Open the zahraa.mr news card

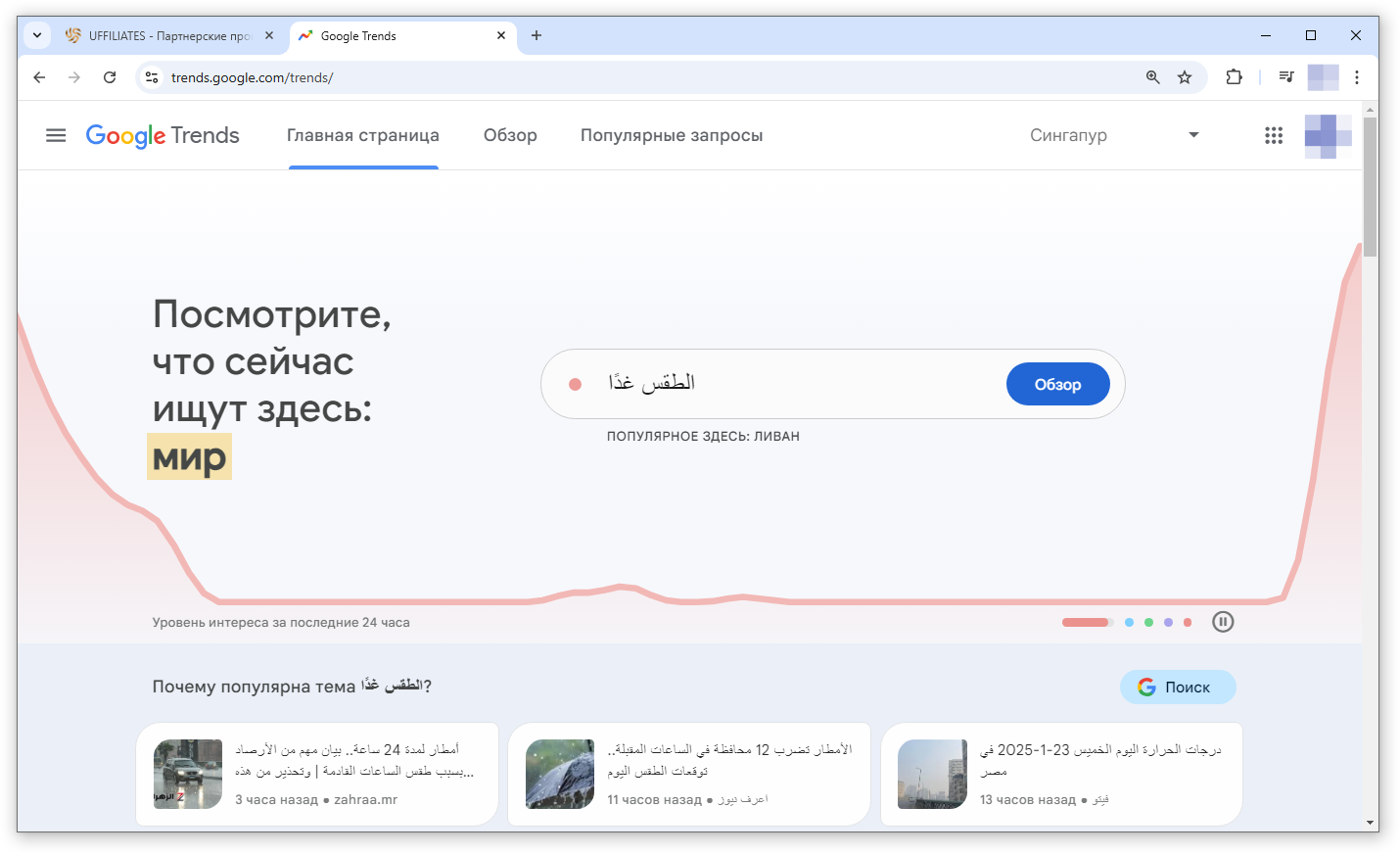pyautogui.click(x=317, y=775)
